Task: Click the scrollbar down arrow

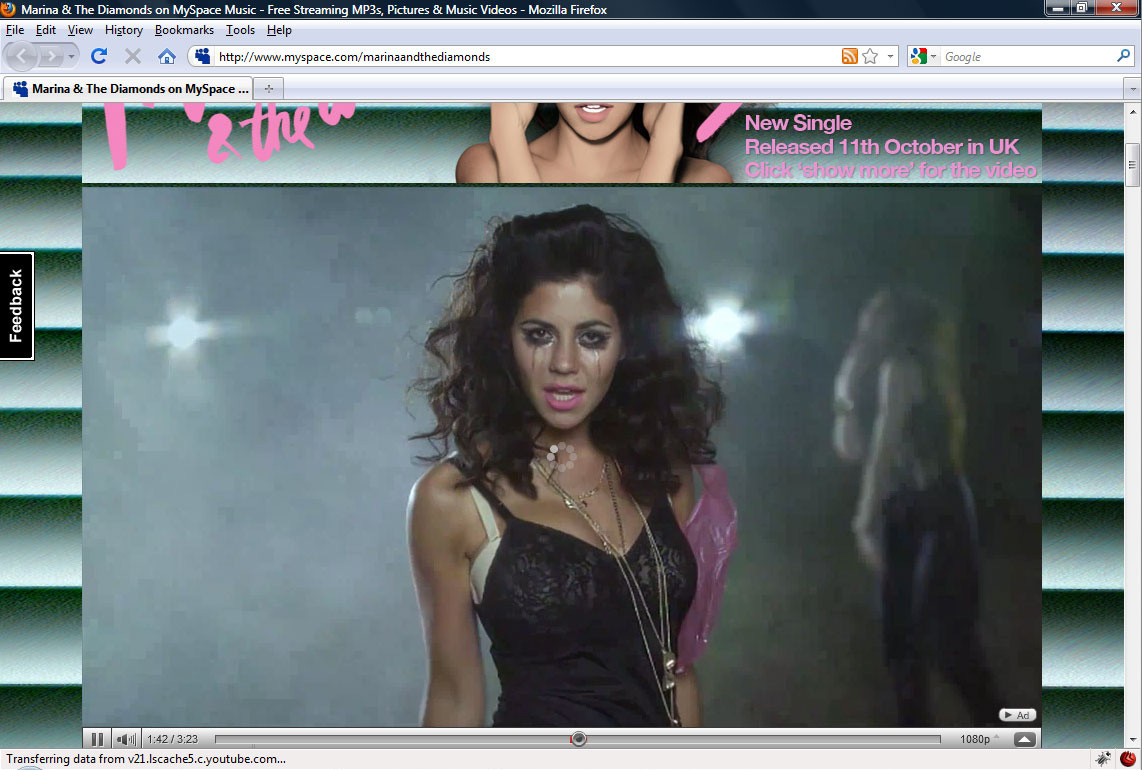Action: (1133, 739)
